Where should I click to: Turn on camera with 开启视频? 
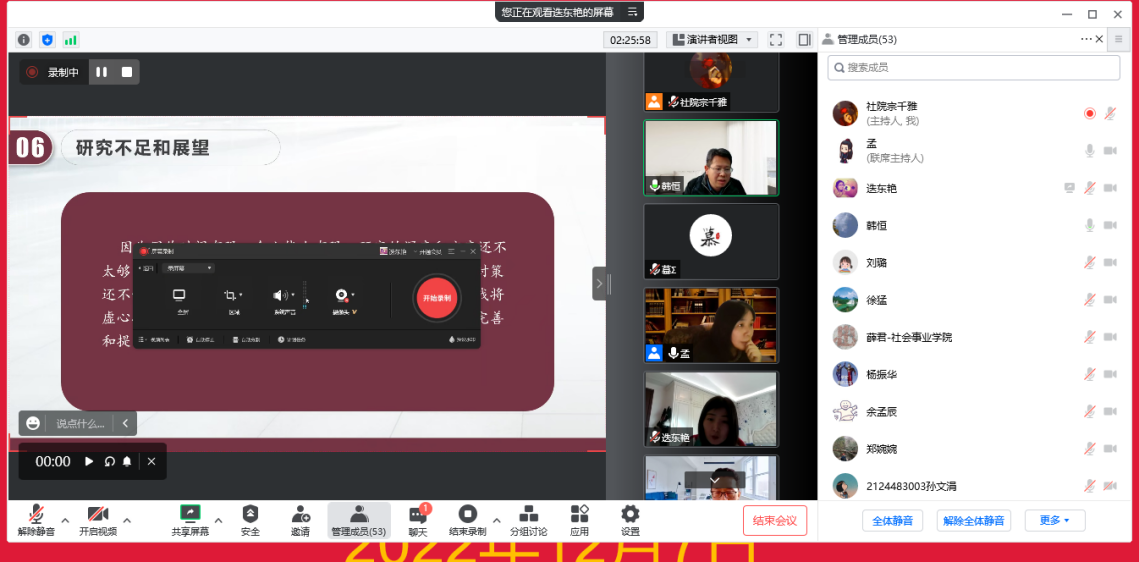pyautogui.click(x=98, y=514)
